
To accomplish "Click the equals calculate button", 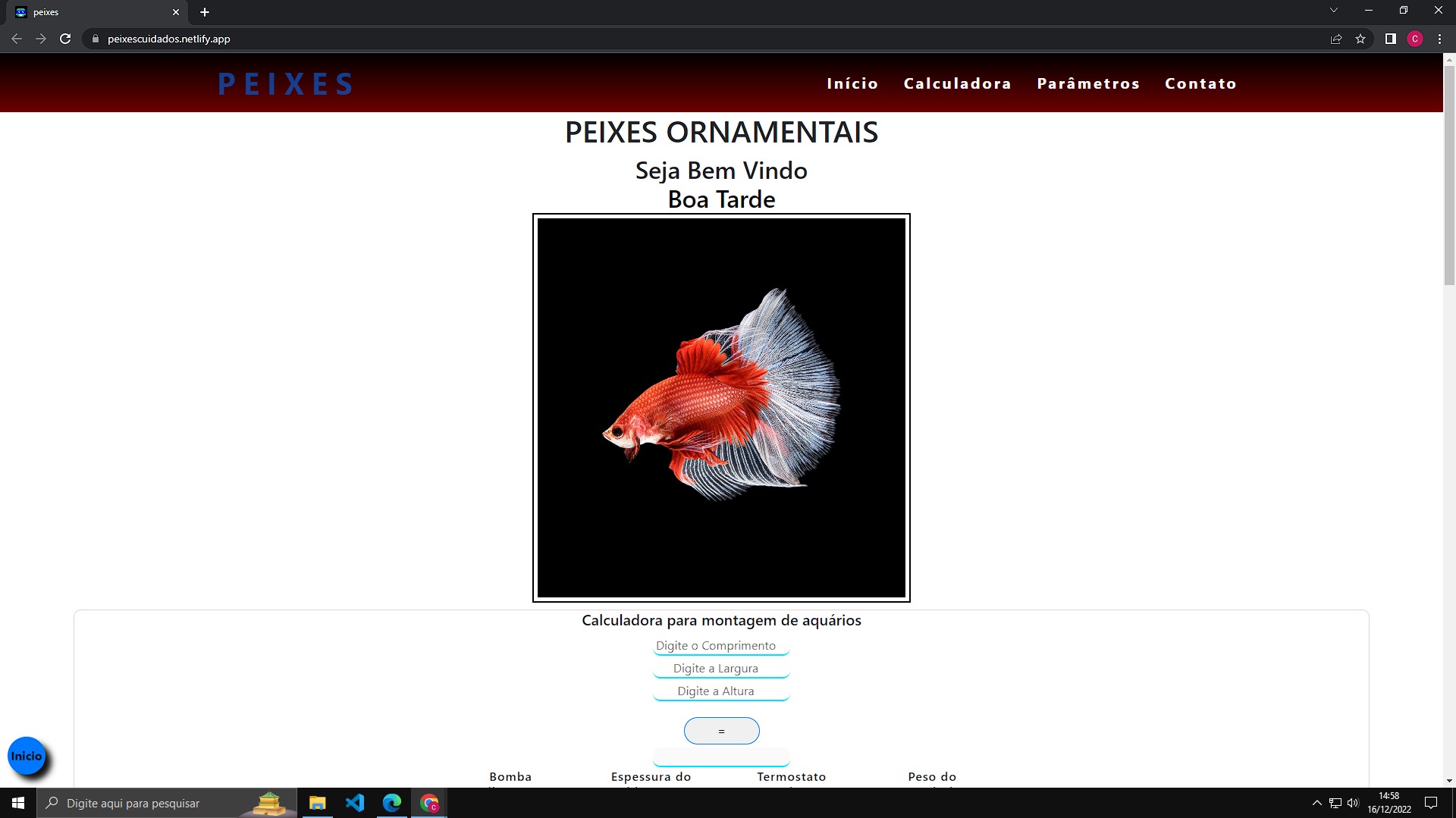I will point(721,731).
